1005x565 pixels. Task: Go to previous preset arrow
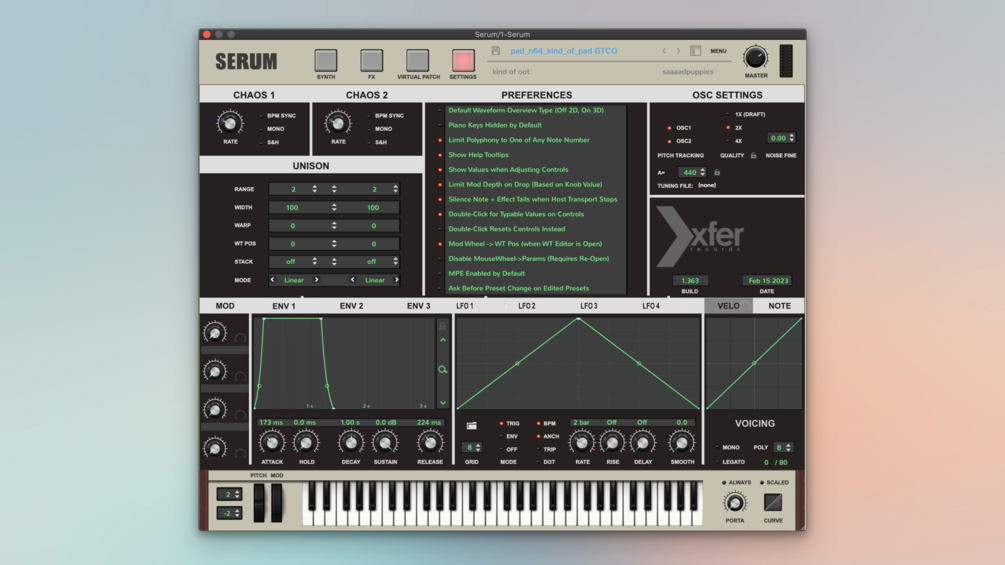pyautogui.click(x=664, y=51)
